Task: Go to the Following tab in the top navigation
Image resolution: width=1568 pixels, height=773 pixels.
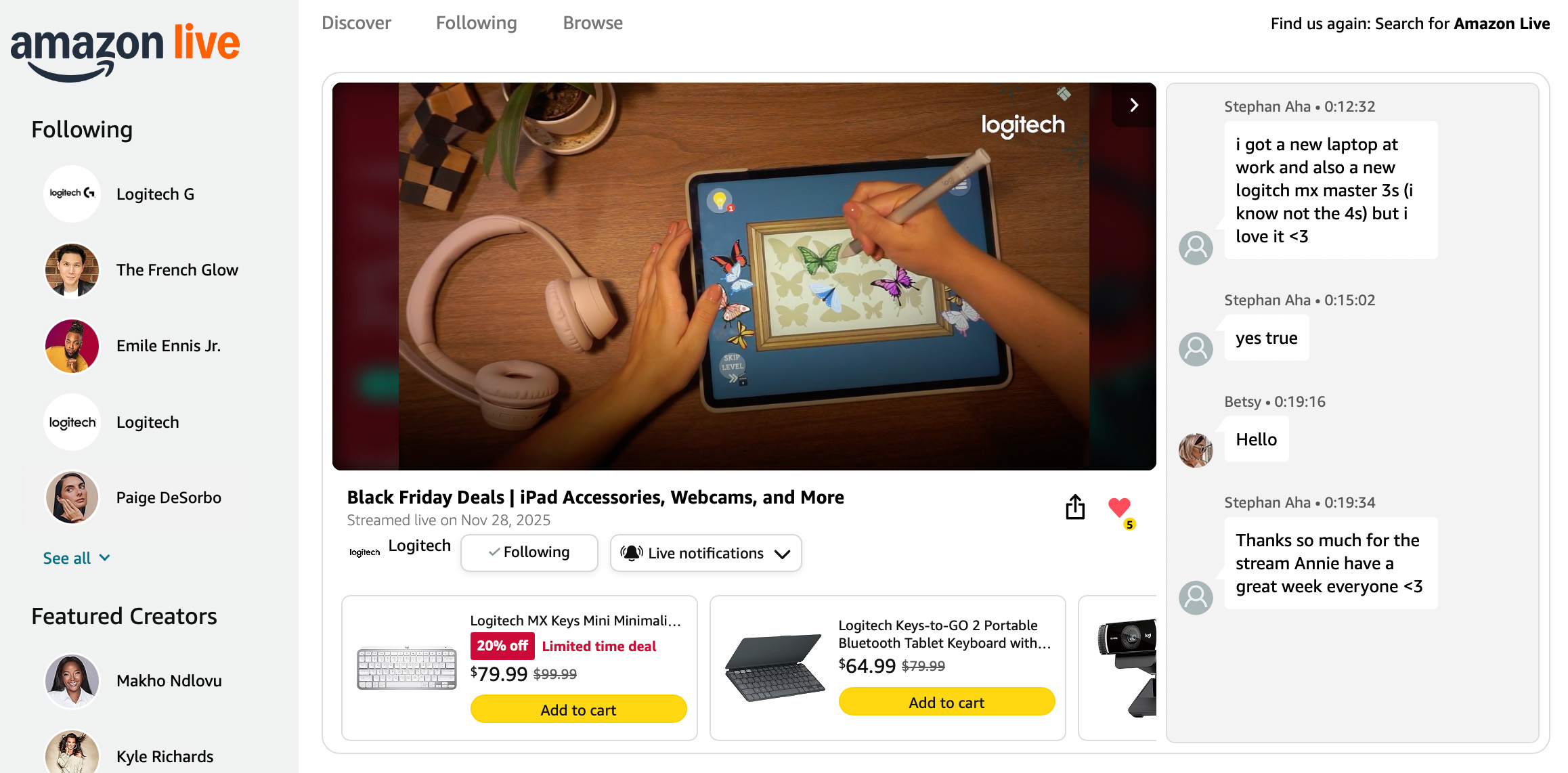Action: pyautogui.click(x=476, y=23)
